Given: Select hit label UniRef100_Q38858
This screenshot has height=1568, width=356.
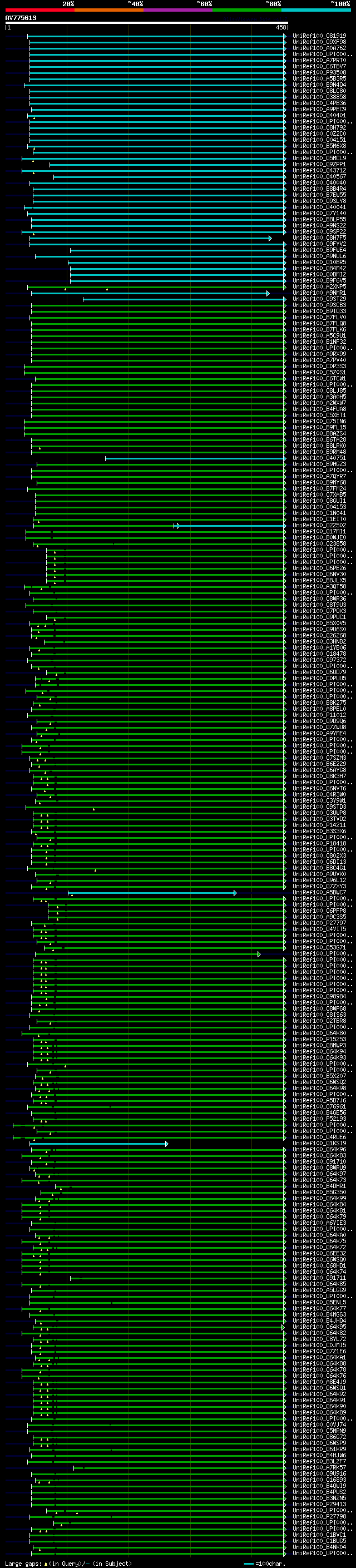Looking at the screenshot, I should [x=319, y=97].
